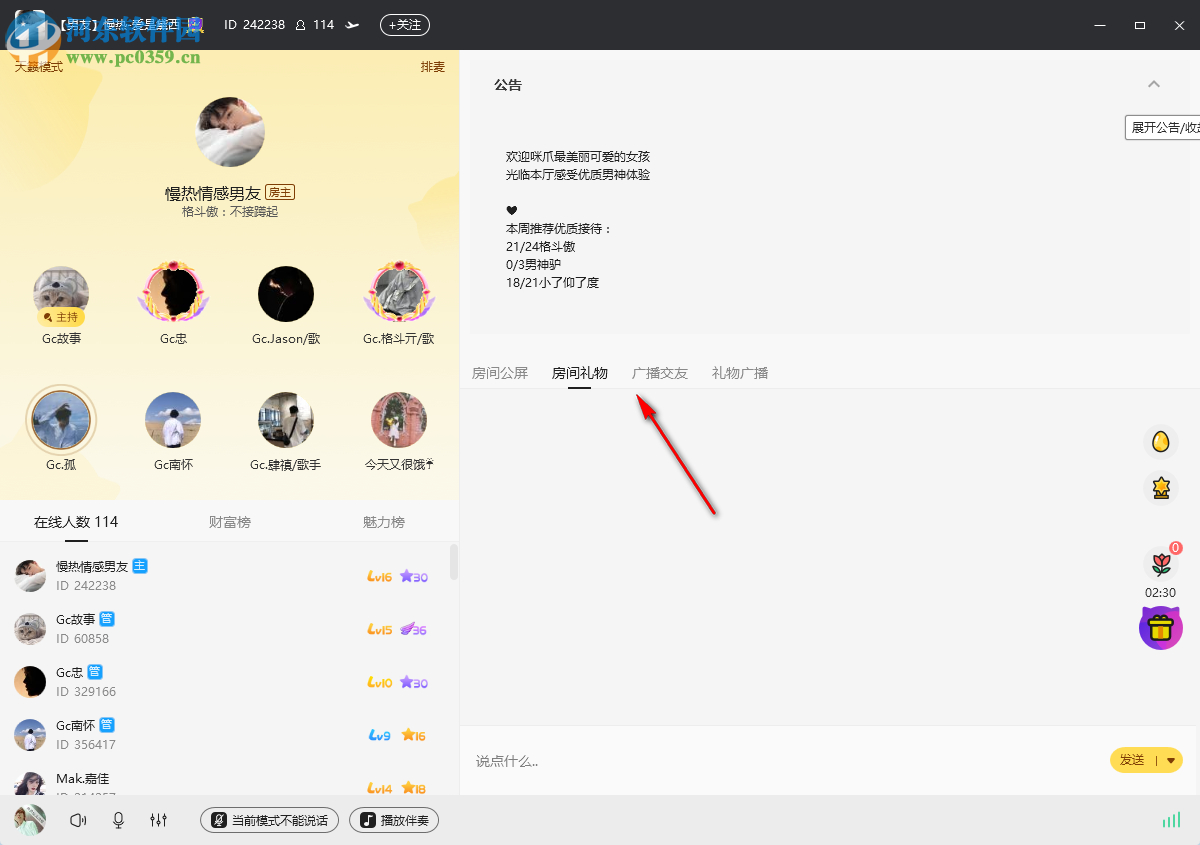Switch to the 广播交友 tab
This screenshot has width=1200, height=845.
pyautogui.click(x=660, y=372)
